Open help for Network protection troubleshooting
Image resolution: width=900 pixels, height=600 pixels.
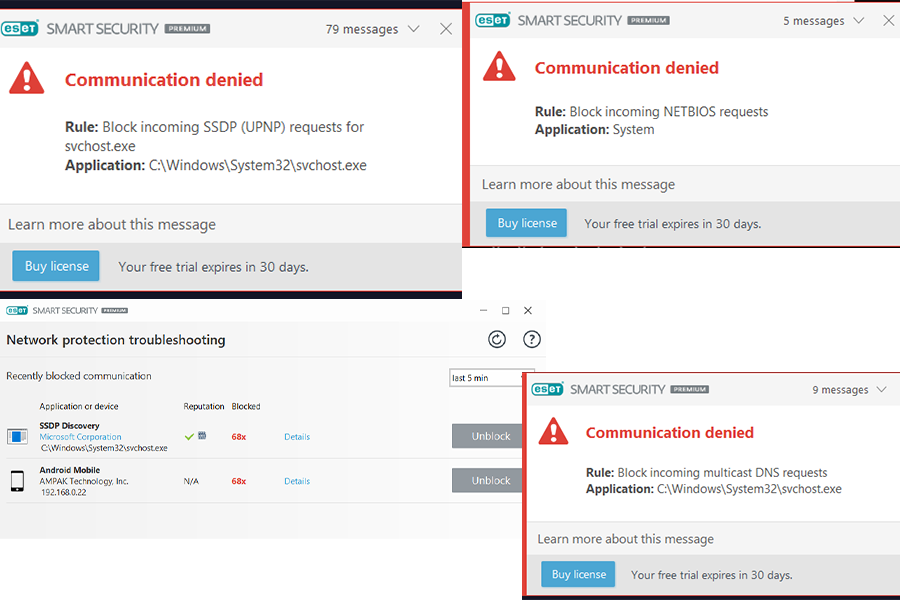pyautogui.click(x=532, y=339)
